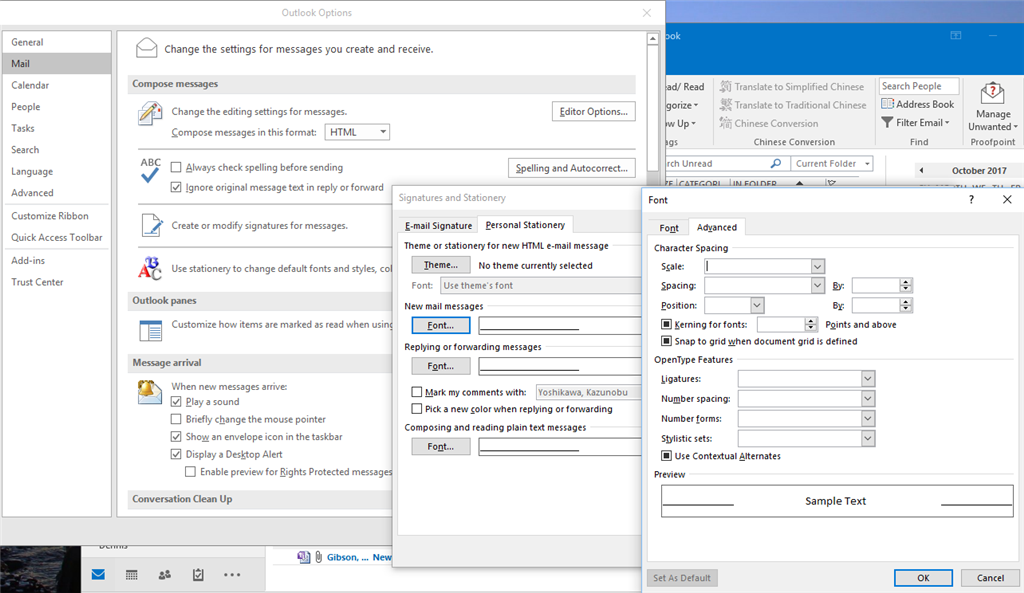Click Translate to Simplified Chinese

tap(792, 86)
